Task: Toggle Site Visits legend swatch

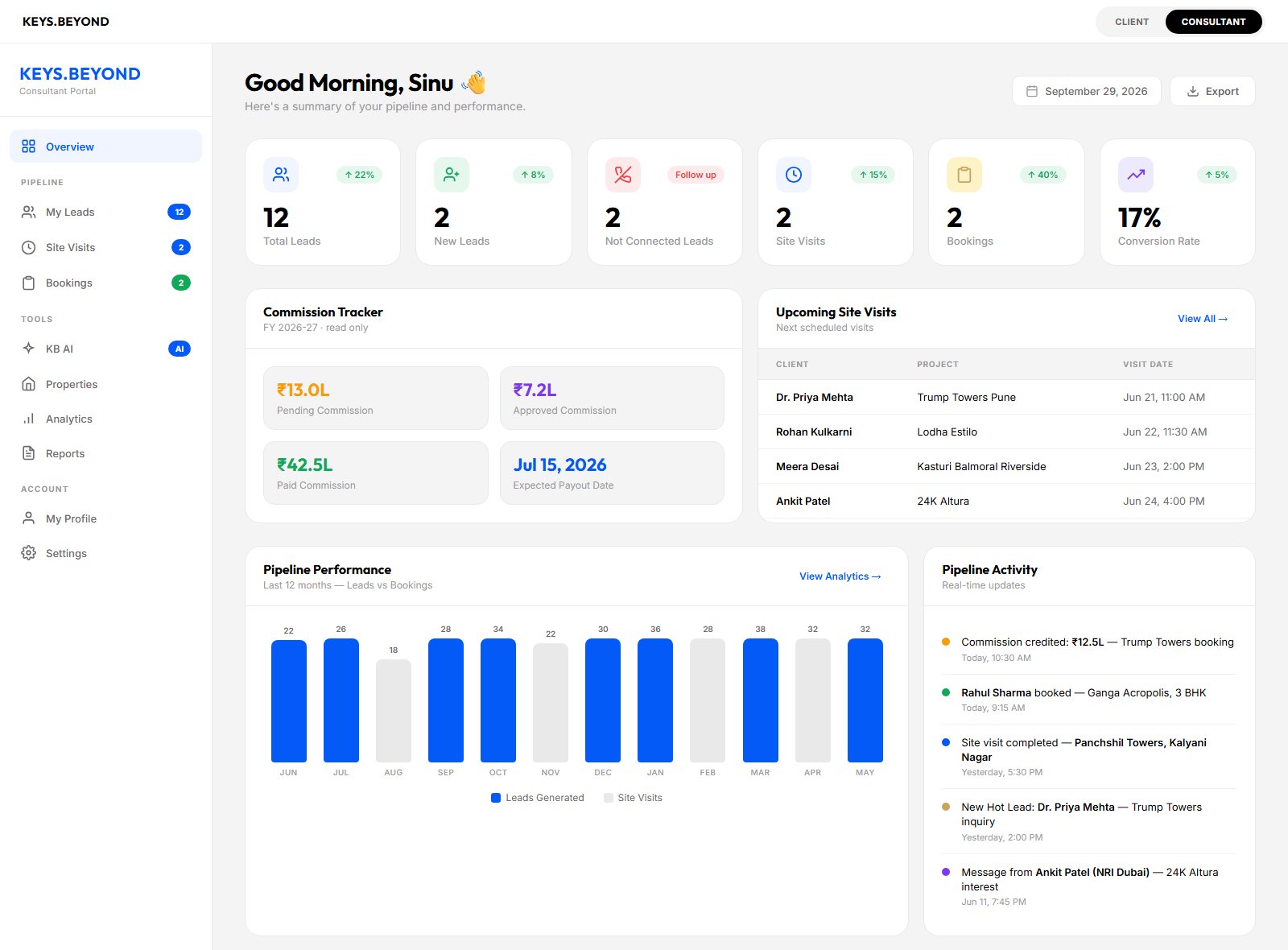Action: click(608, 798)
